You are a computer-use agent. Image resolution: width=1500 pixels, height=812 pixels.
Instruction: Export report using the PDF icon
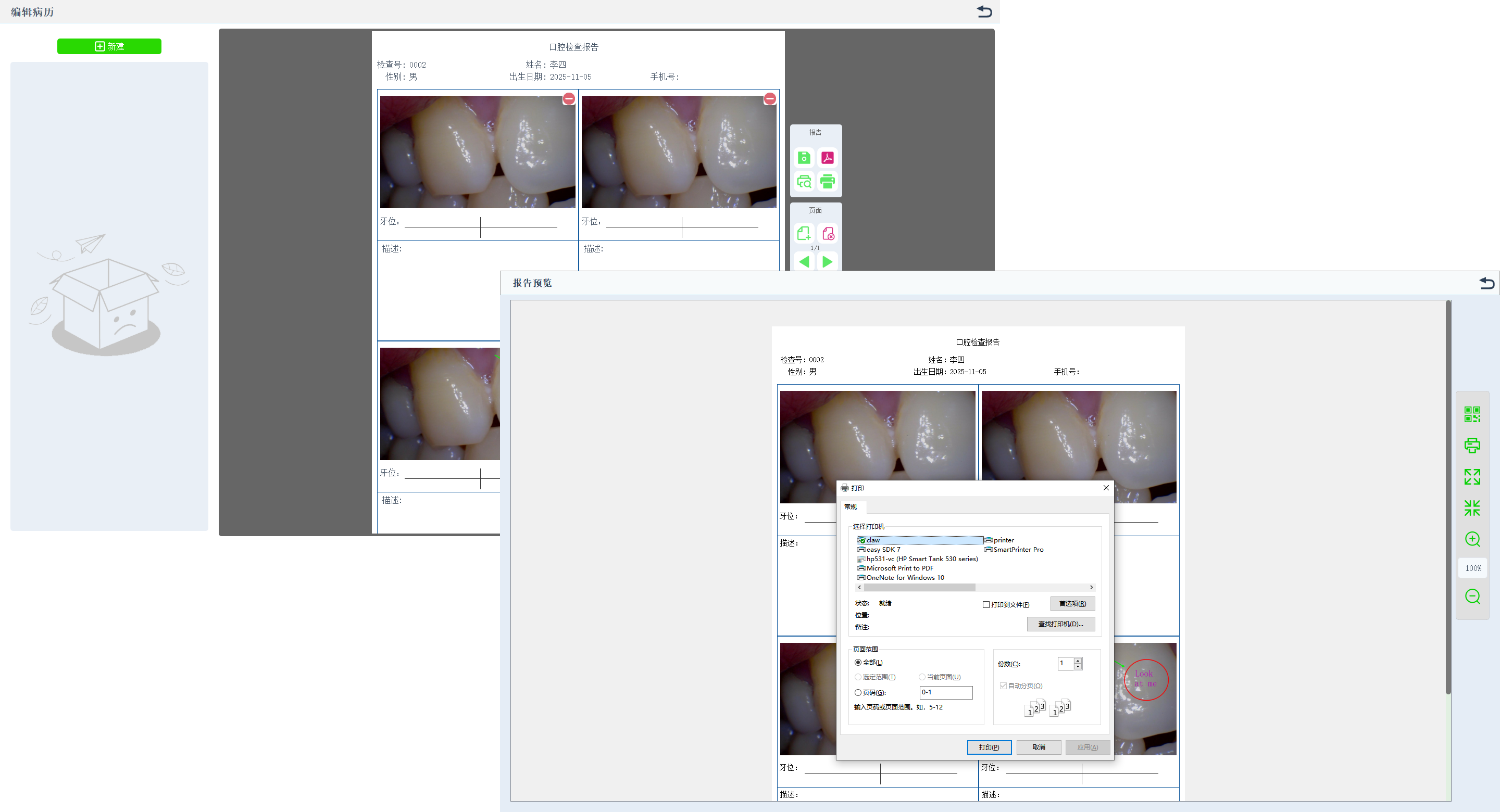[827, 158]
